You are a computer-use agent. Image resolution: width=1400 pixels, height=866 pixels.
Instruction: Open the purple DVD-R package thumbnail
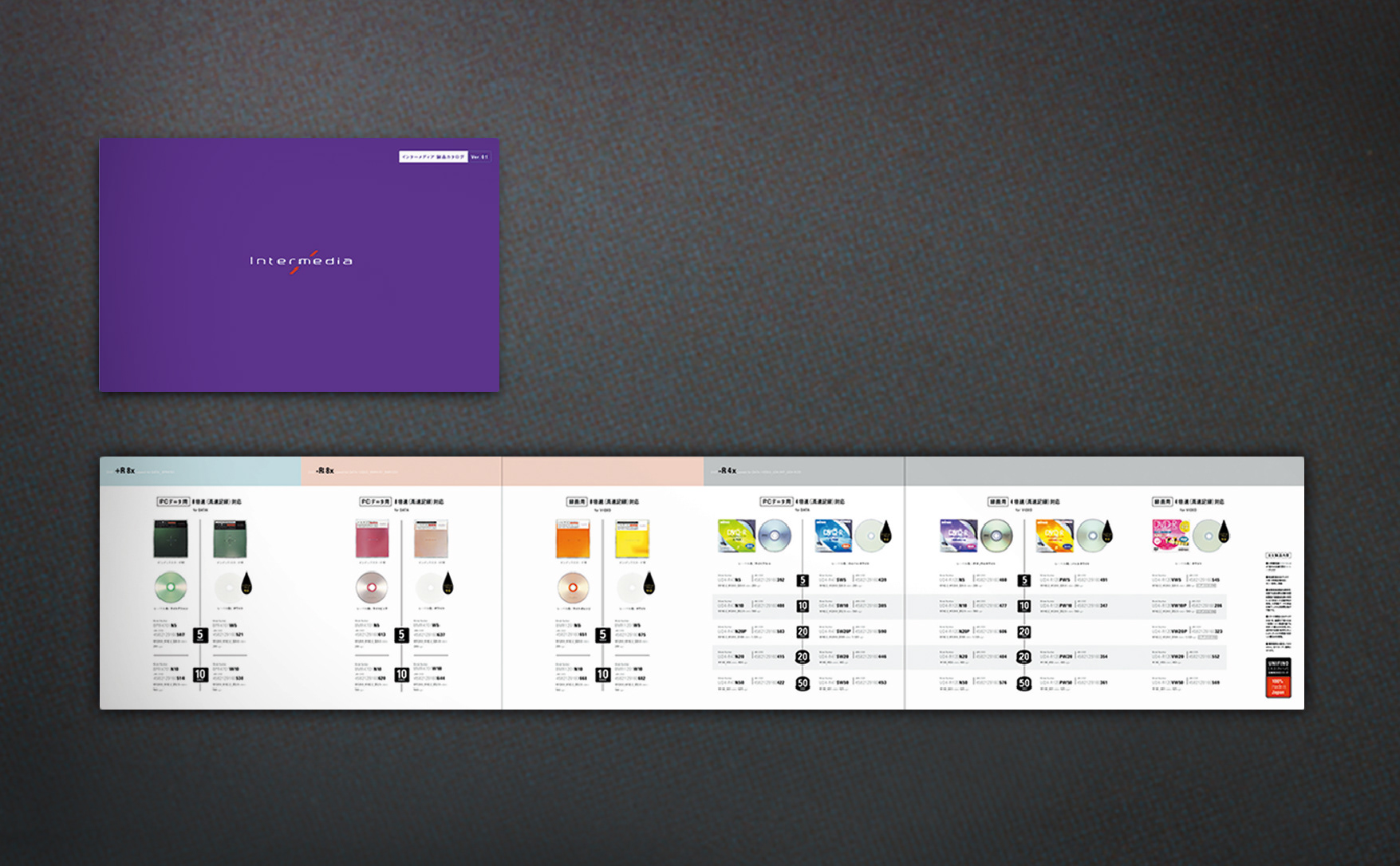958,536
